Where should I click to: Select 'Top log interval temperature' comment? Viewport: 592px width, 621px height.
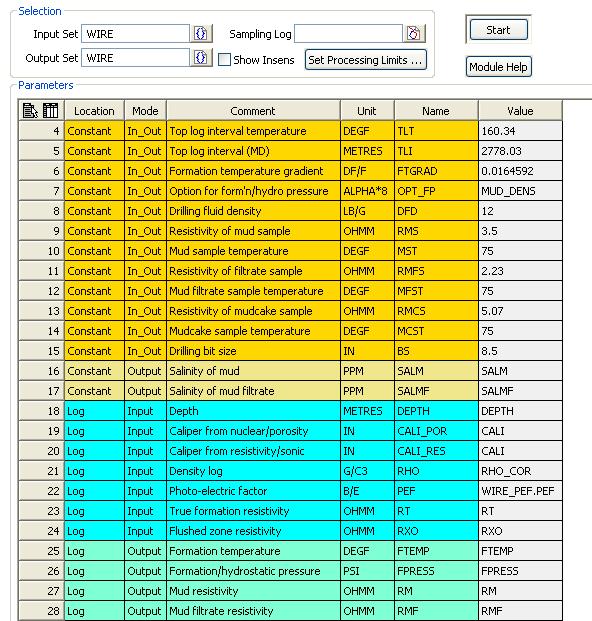pos(253,131)
